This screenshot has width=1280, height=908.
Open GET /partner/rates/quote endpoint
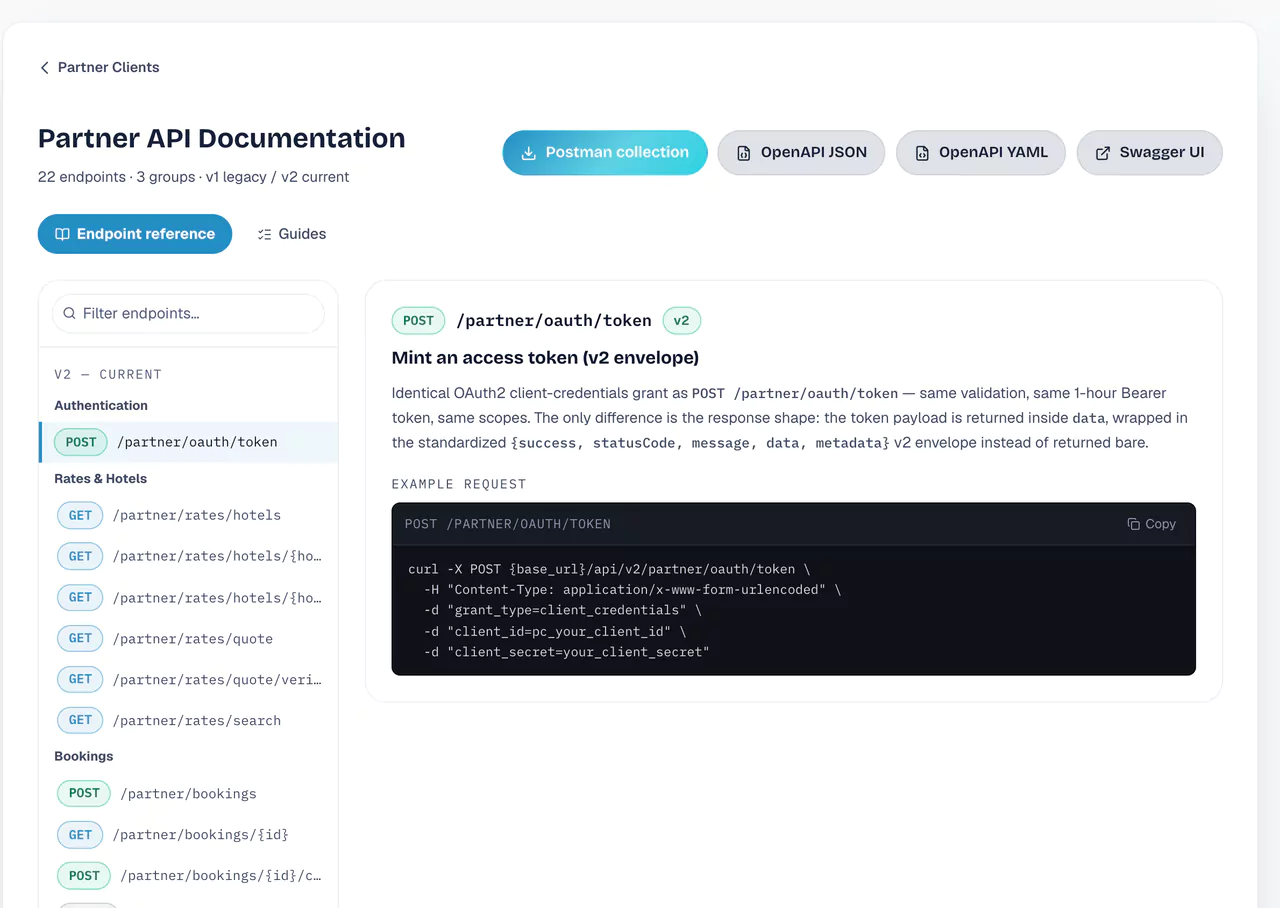pos(189,638)
